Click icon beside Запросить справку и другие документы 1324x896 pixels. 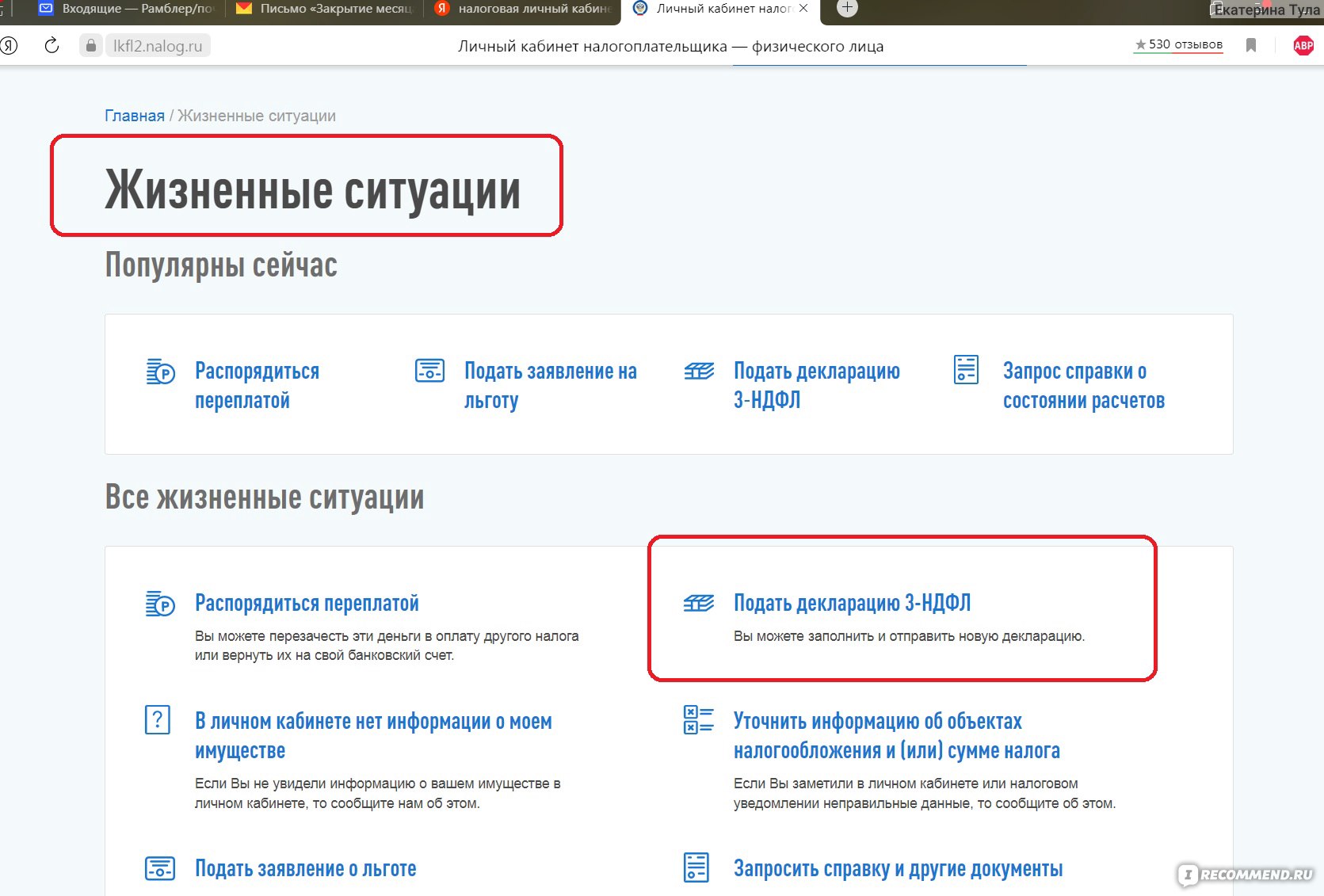pos(696,867)
